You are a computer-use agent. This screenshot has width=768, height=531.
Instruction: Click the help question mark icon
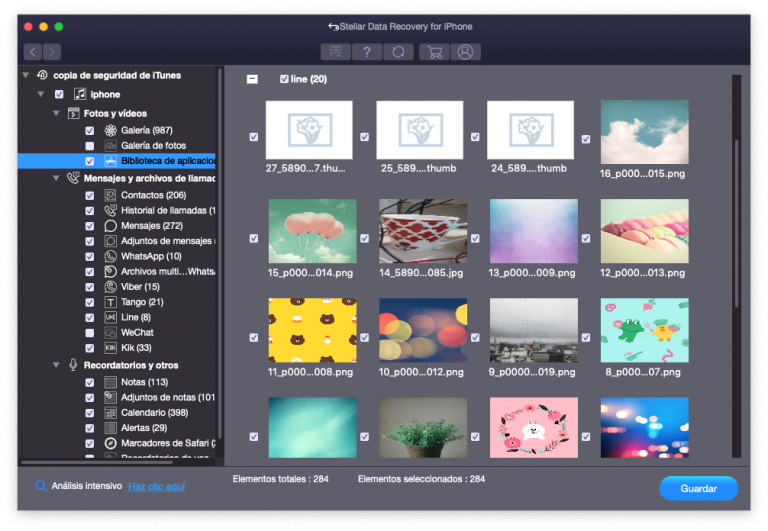(x=368, y=52)
